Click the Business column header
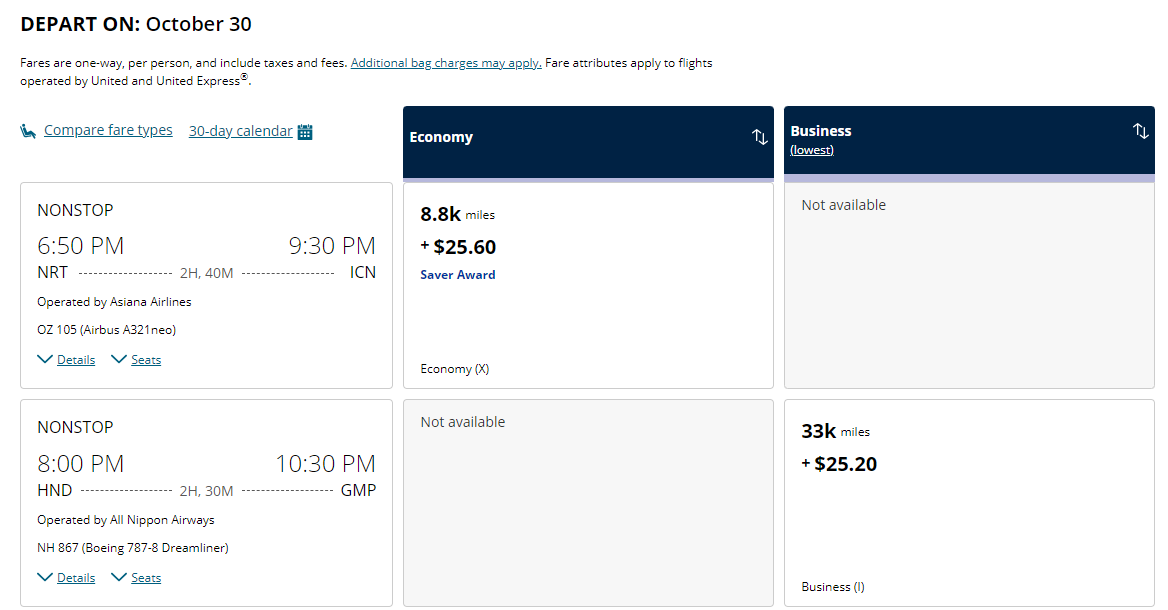The height and width of the screenshot is (610, 1168). (821, 130)
